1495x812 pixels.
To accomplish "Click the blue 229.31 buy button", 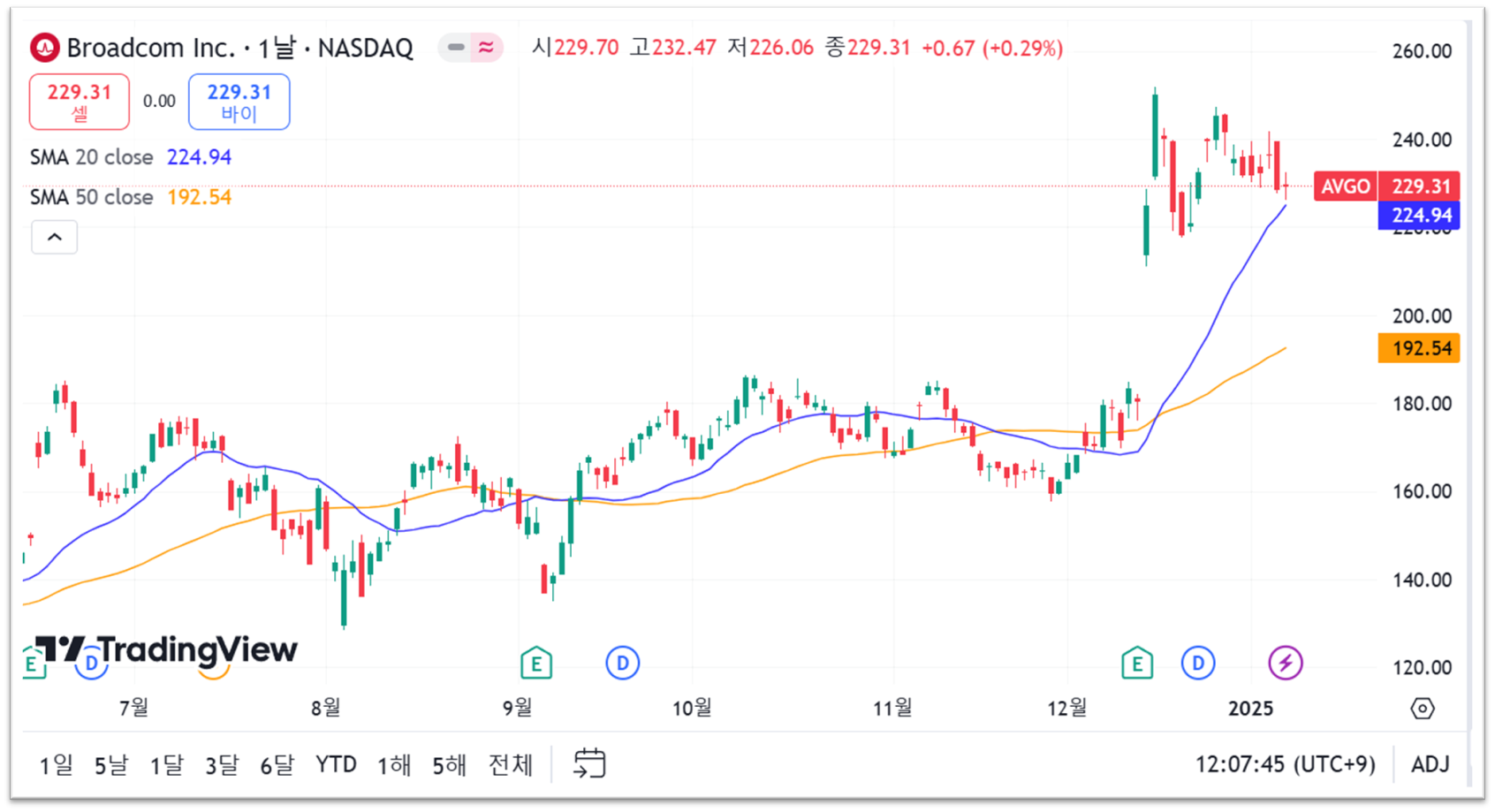I will pos(239,102).
